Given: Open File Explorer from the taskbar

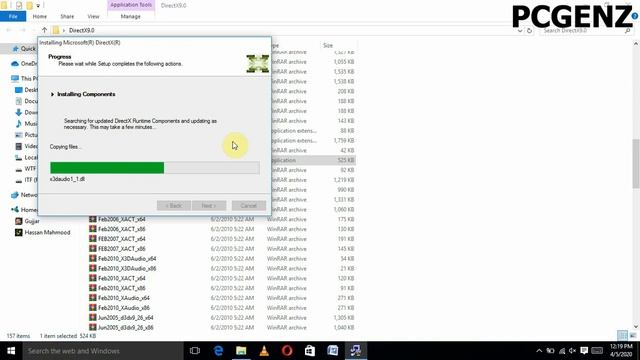Looking at the screenshot, I should tap(241, 351).
